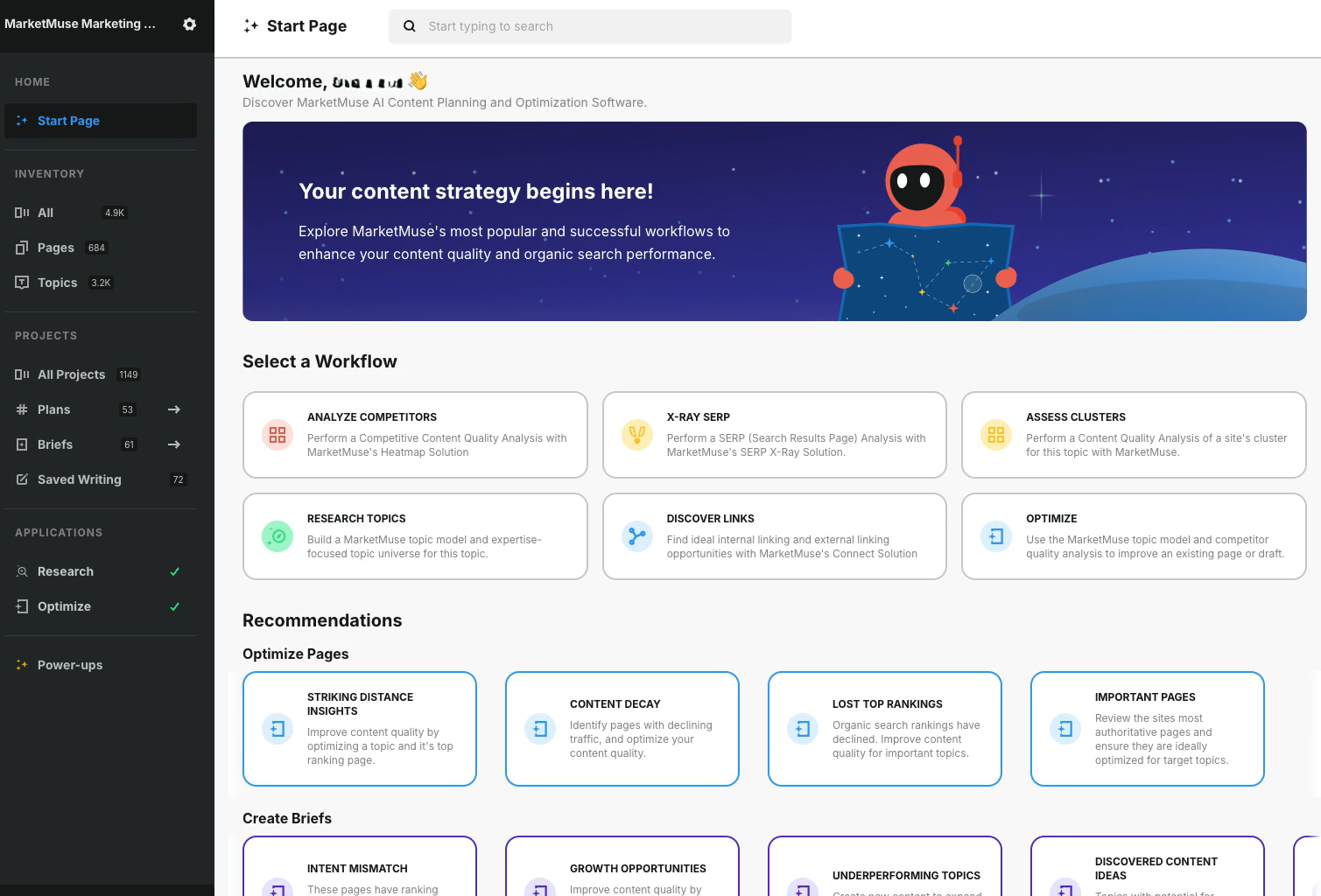Click the Lost Top Rankings icon

point(803,729)
